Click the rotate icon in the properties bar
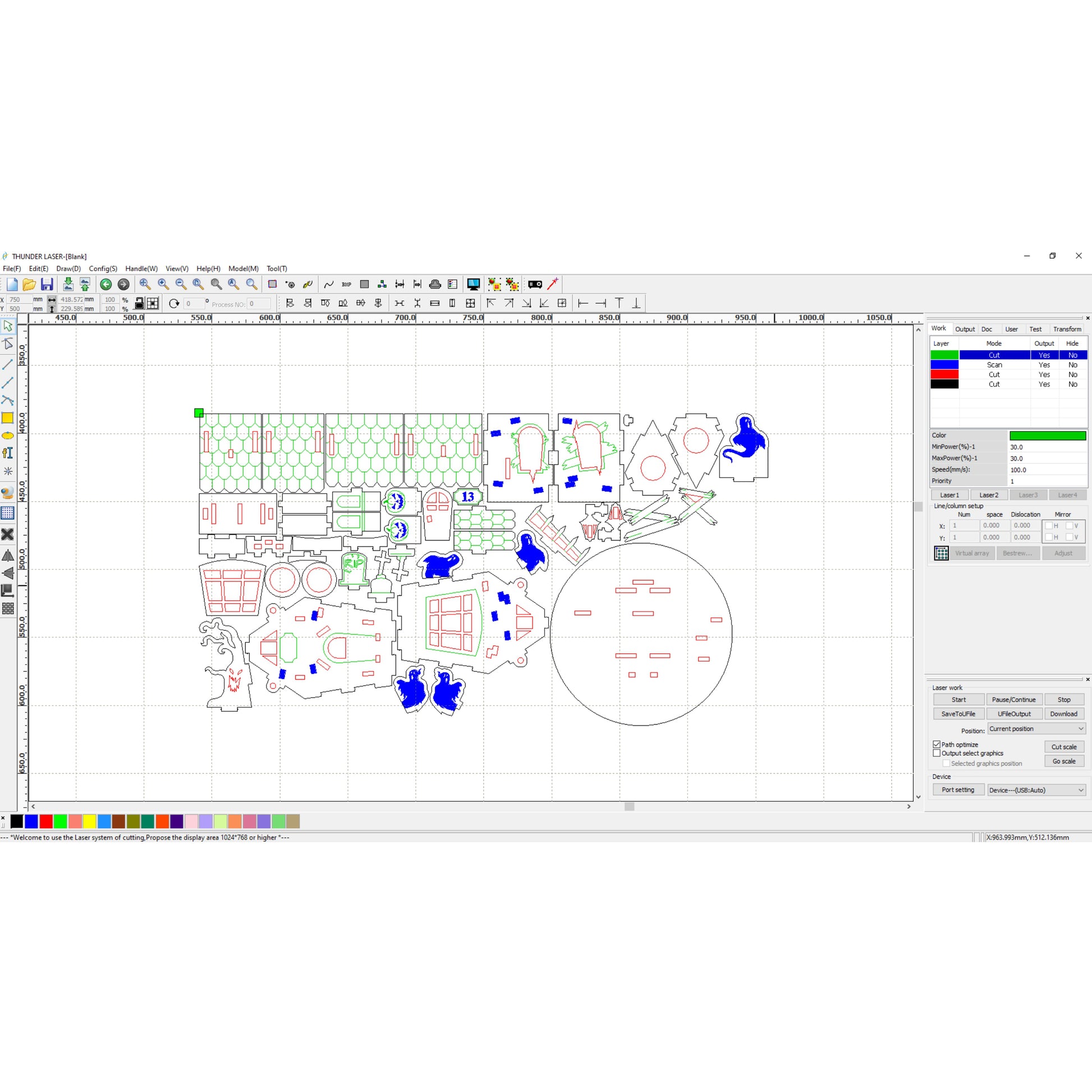 [x=174, y=304]
